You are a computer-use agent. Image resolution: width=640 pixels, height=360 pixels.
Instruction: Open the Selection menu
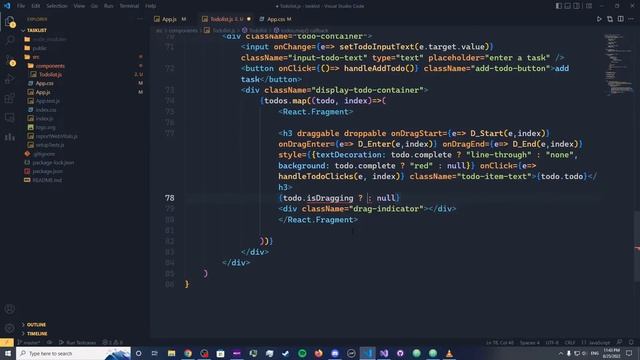tap(57, 6)
